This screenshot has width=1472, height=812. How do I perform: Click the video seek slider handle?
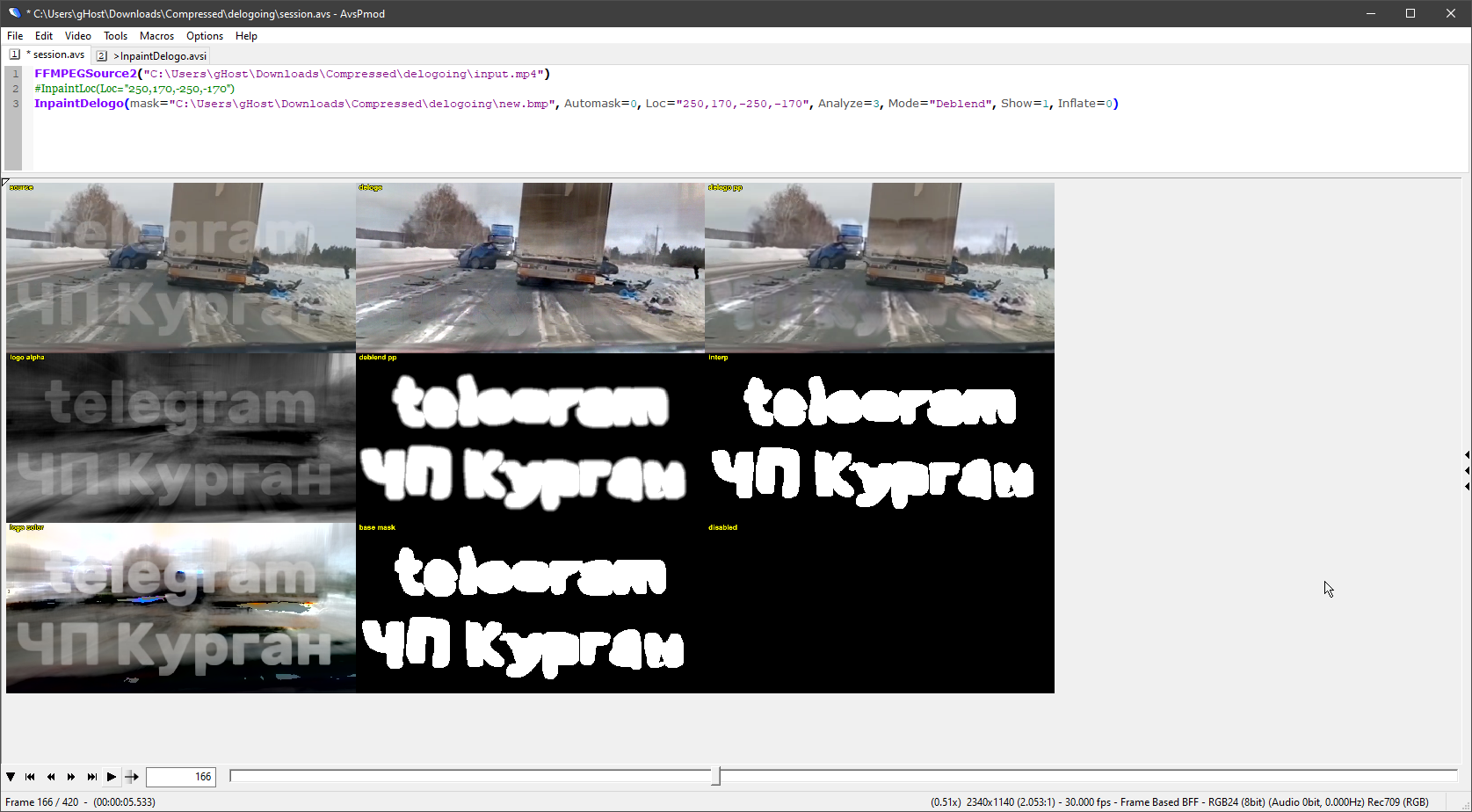coord(716,776)
